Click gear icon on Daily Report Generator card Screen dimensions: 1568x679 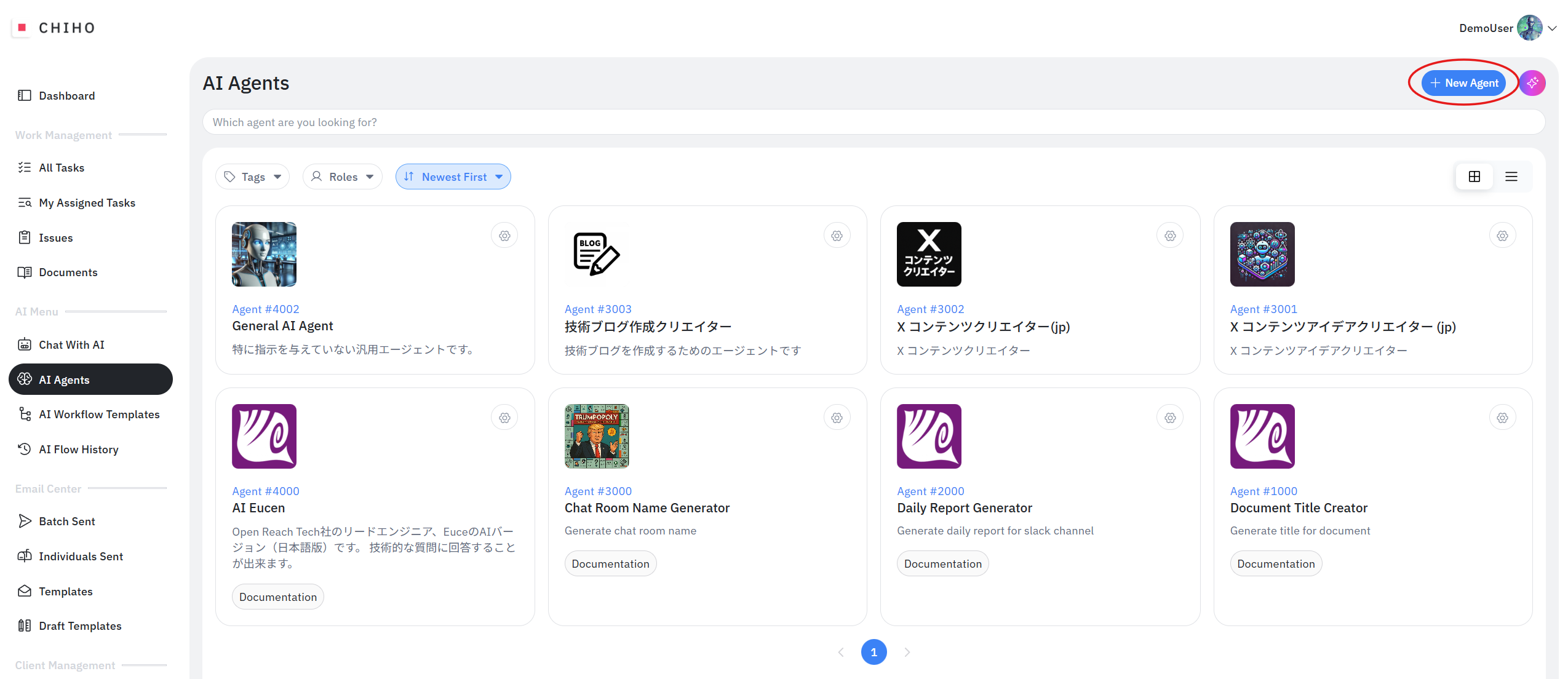(1169, 418)
